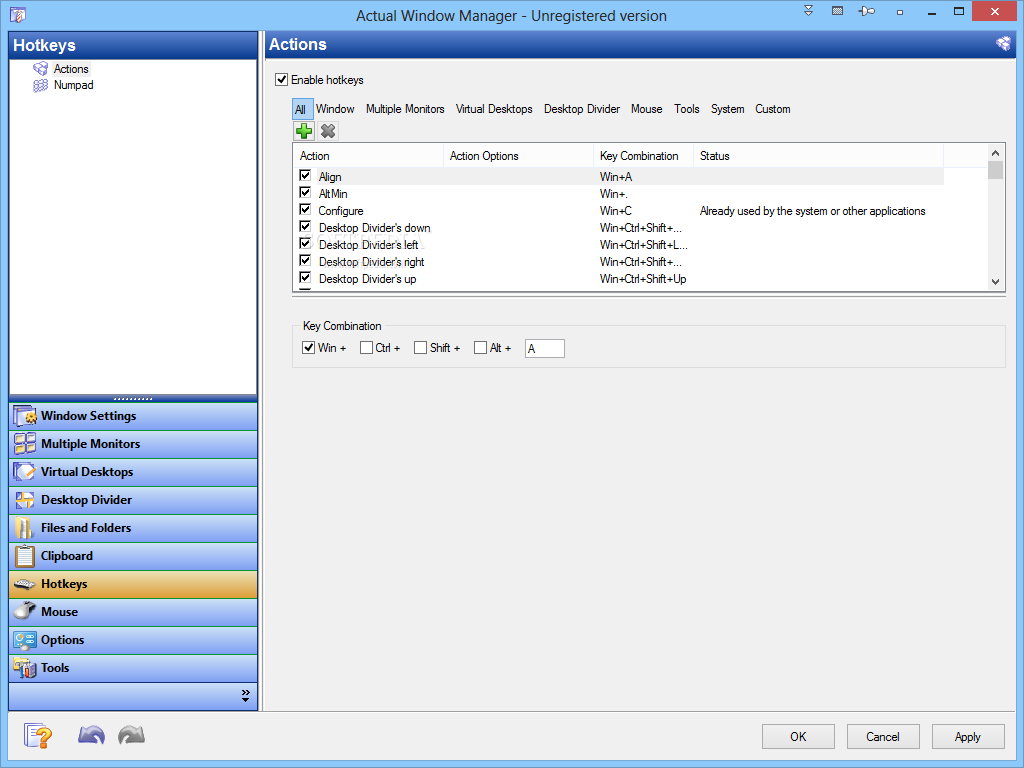
Task: Uncheck Desktop Divider's left checkbox
Action: (305, 244)
